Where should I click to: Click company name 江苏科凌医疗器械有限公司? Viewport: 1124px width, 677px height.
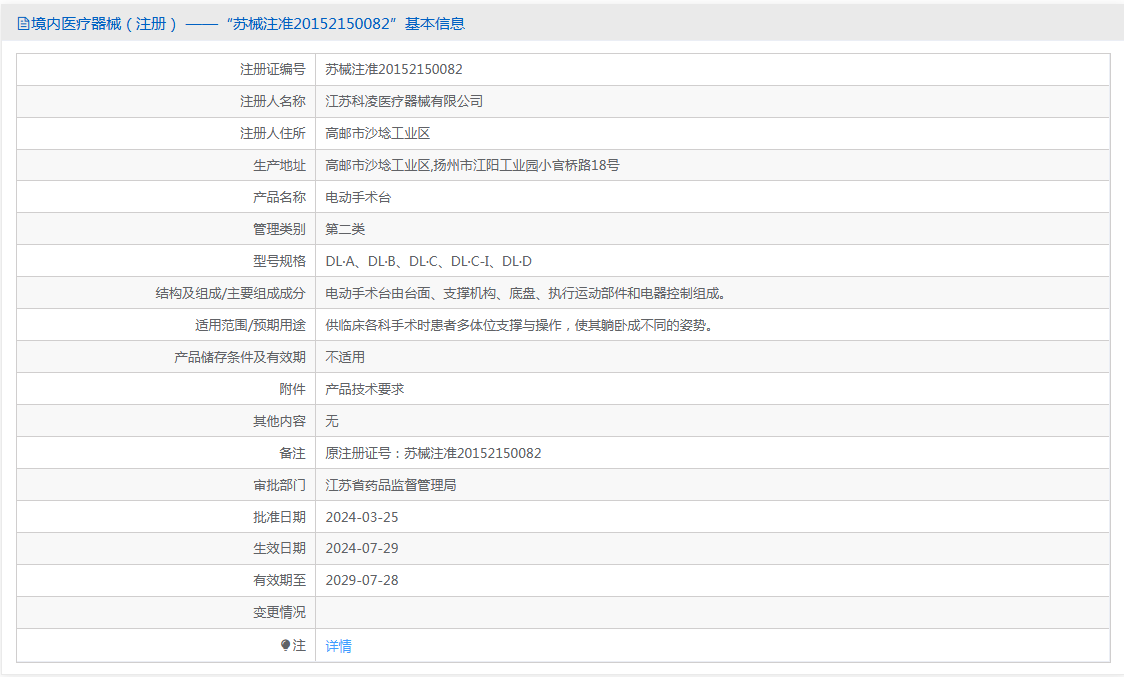[404, 101]
